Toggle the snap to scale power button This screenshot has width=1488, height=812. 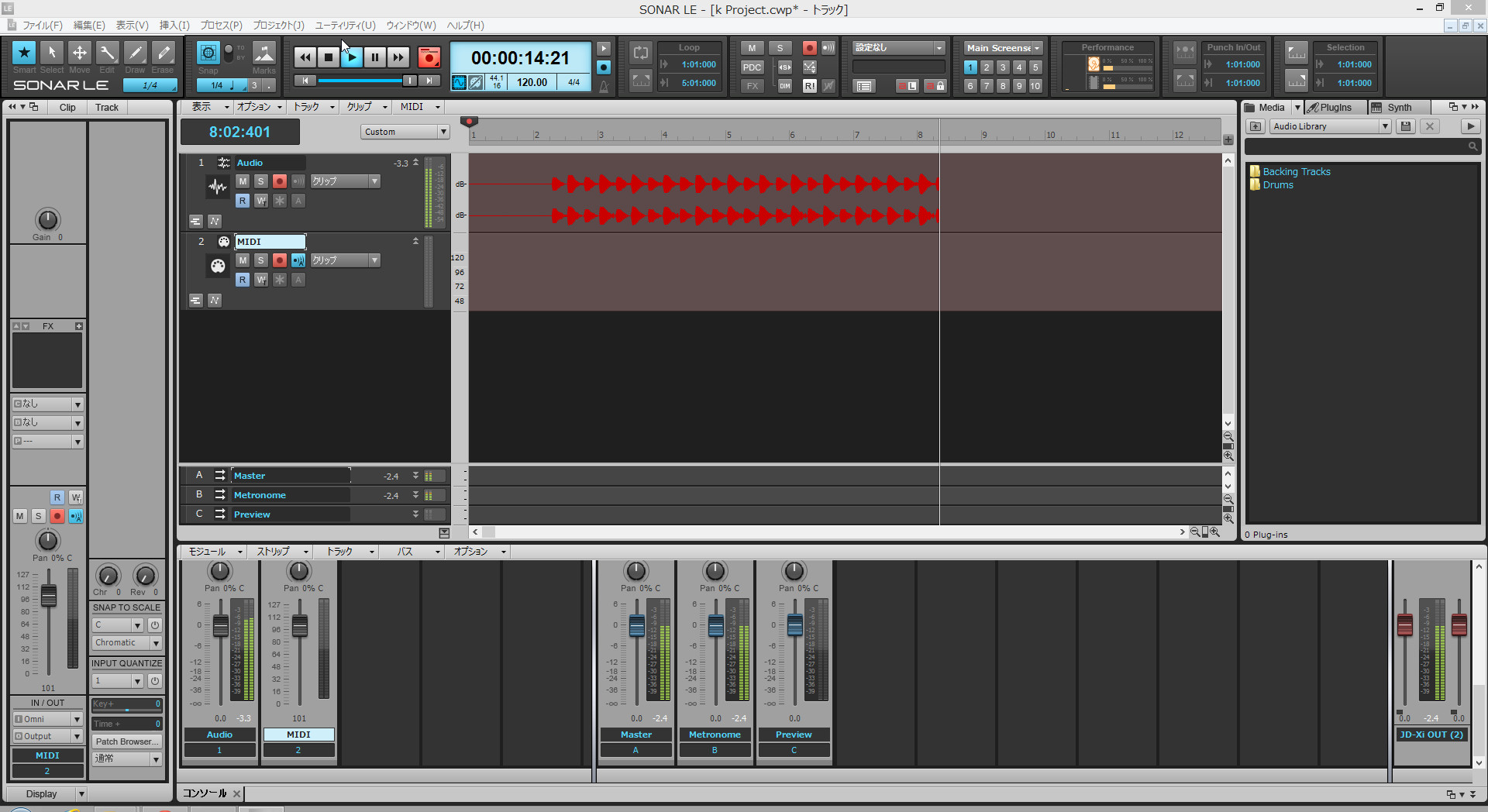click(155, 625)
